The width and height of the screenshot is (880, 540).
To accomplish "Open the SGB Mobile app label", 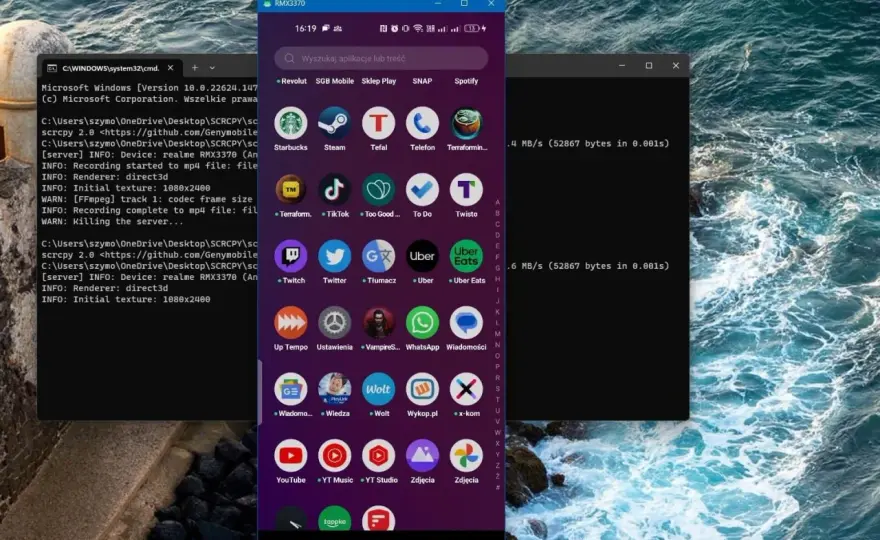I will click(x=334, y=81).
